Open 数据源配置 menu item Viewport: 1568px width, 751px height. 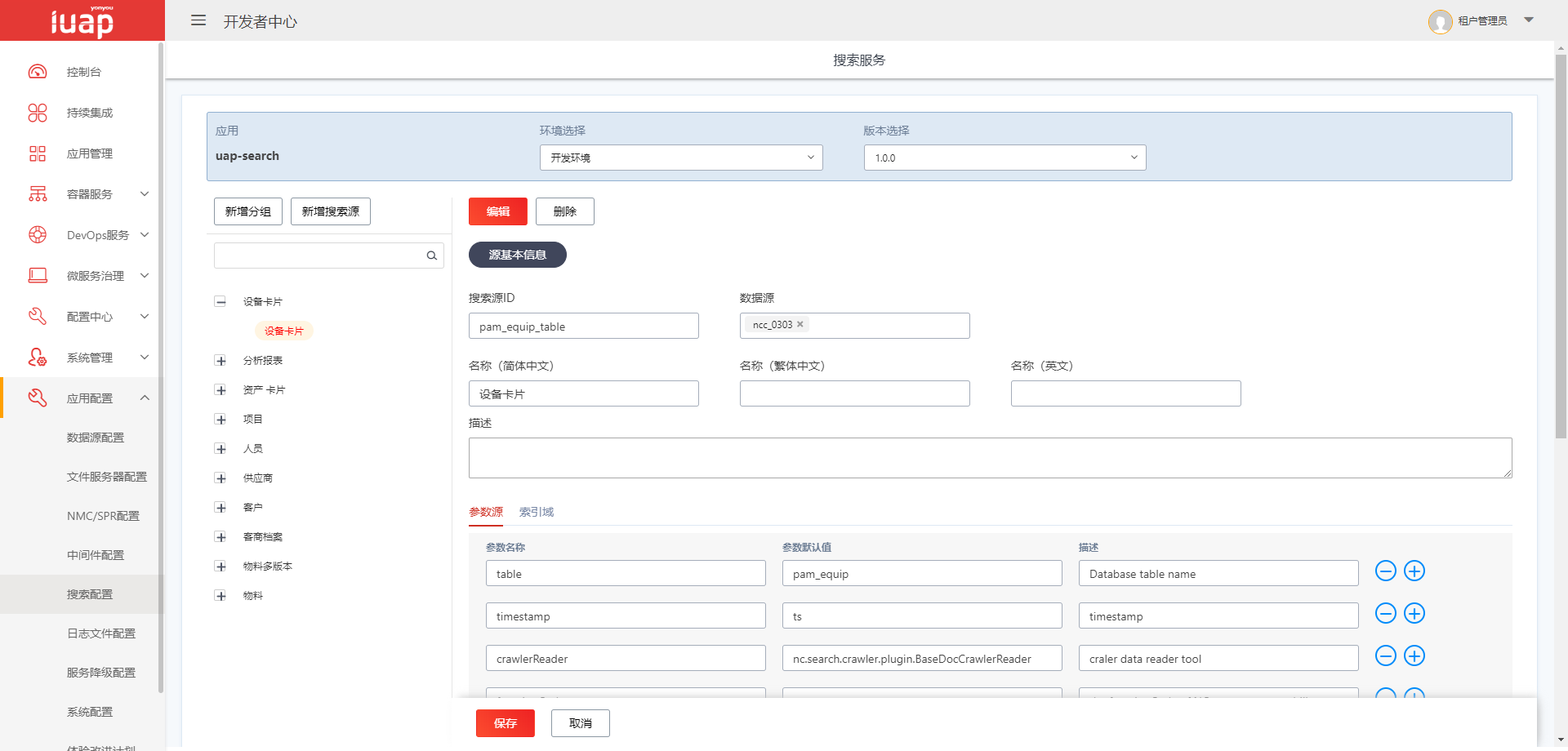point(96,438)
